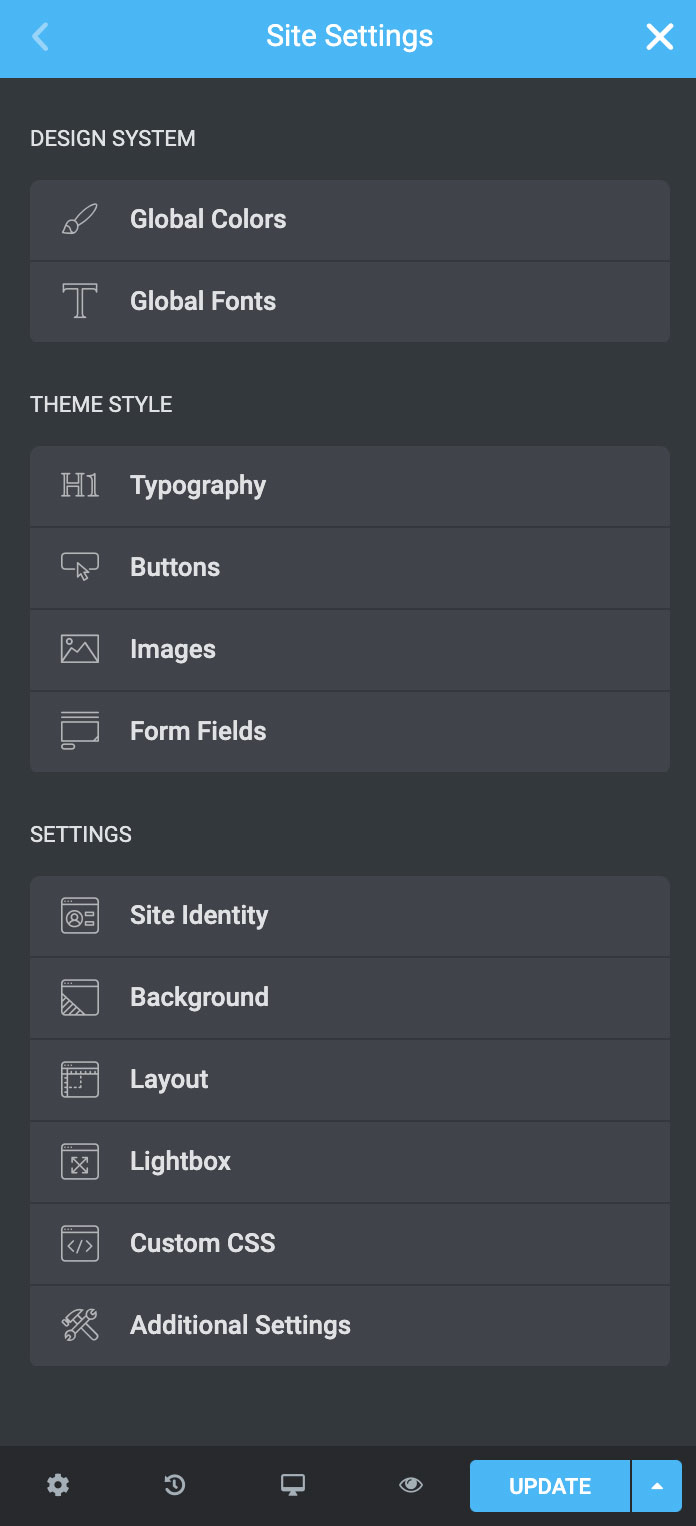The height and width of the screenshot is (1526, 696).
Task: Open revision history in footer
Action: [x=175, y=1485]
